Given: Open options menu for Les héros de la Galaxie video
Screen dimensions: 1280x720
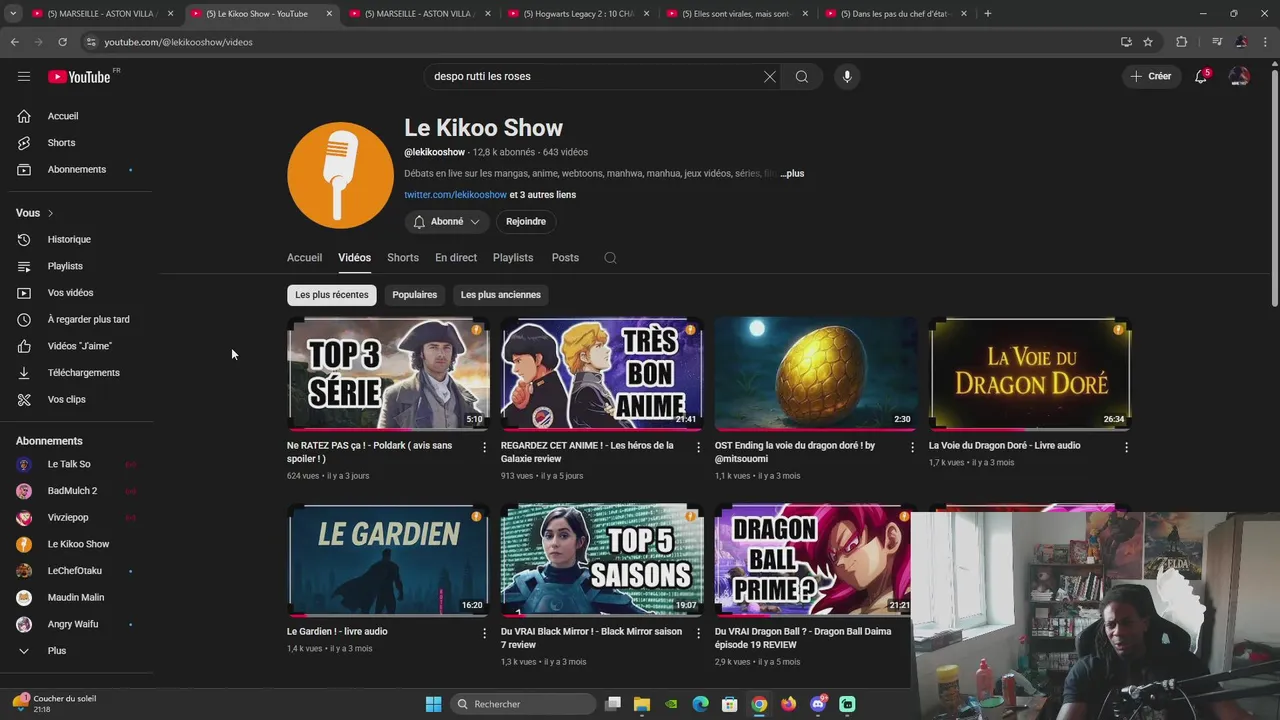Looking at the screenshot, I should (x=698, y=448).
